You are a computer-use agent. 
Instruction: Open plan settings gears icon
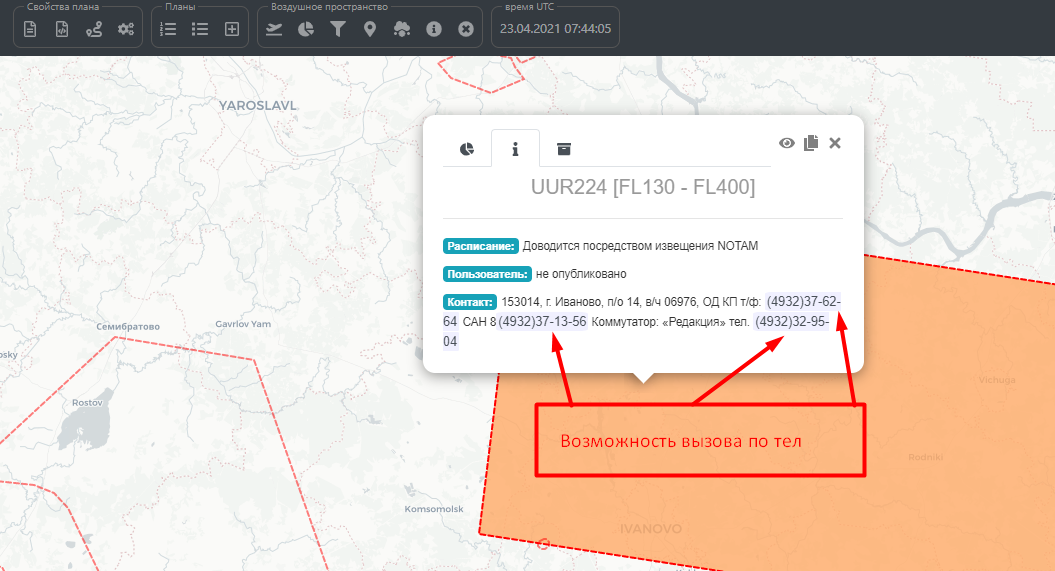[126, 29]
